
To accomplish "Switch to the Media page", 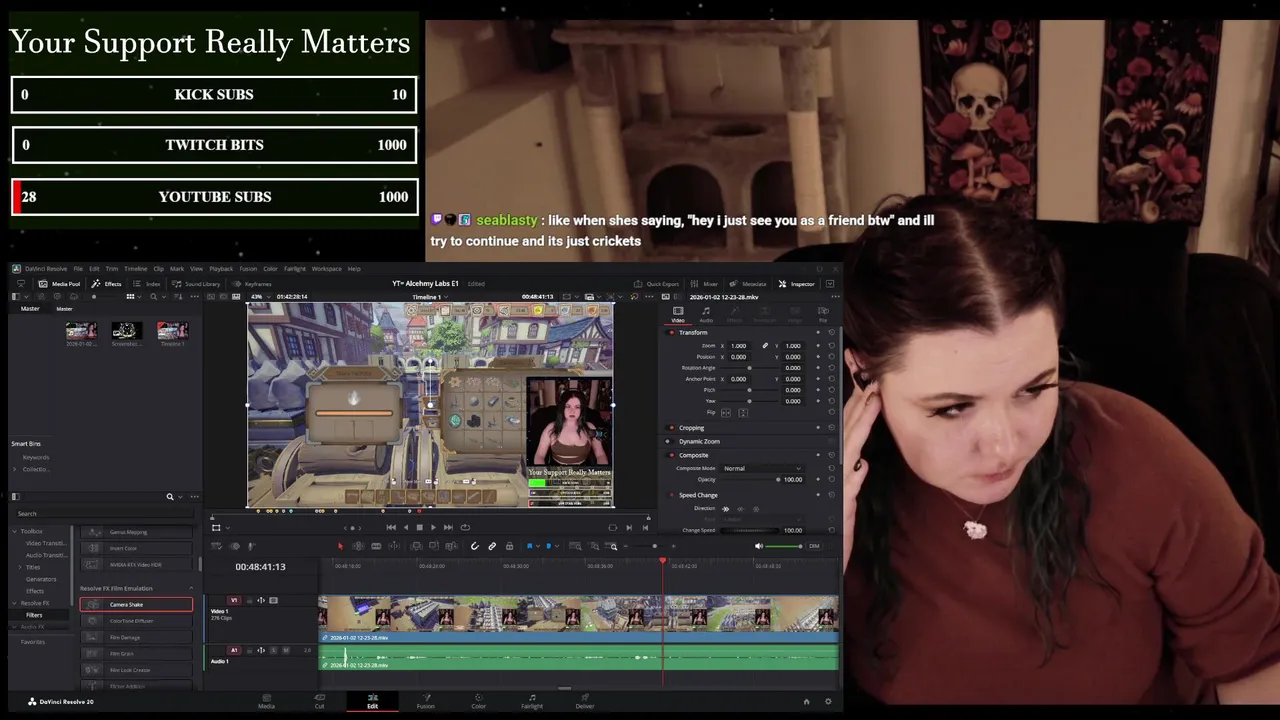I will 266,701.
